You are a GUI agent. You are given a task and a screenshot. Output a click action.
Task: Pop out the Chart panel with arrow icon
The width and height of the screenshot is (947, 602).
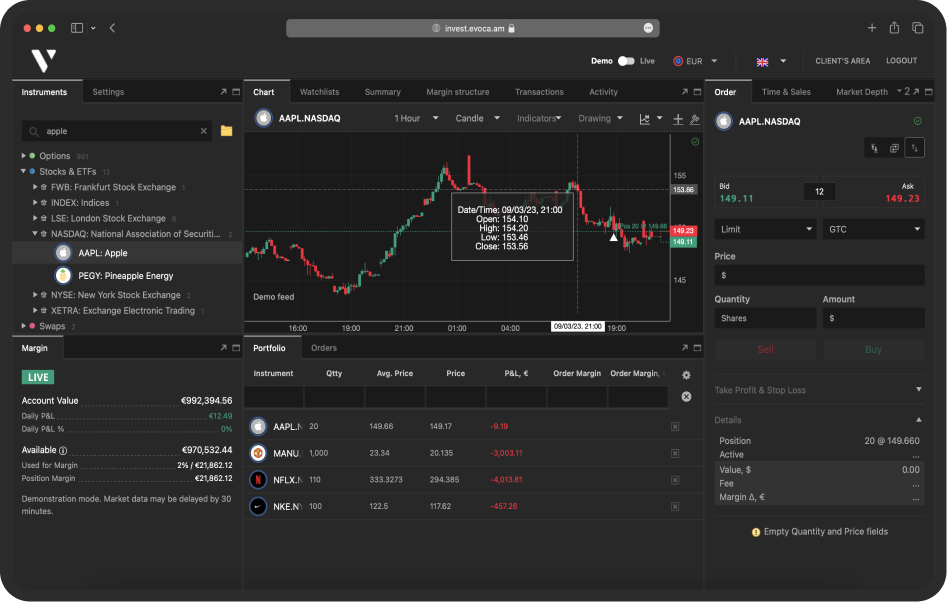[683, 92]
